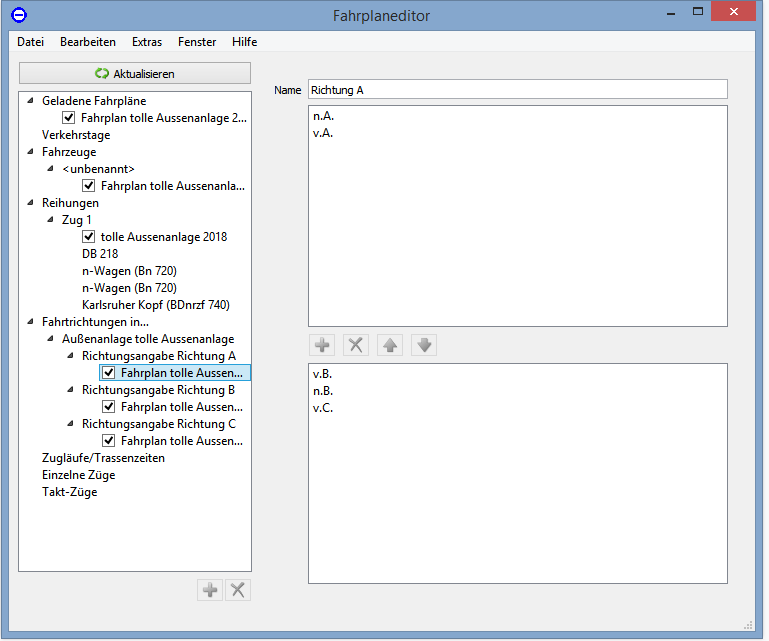Click the add icon below the tree panel
Viewport: 769px width, 641px height.
(x=210, y=590)
